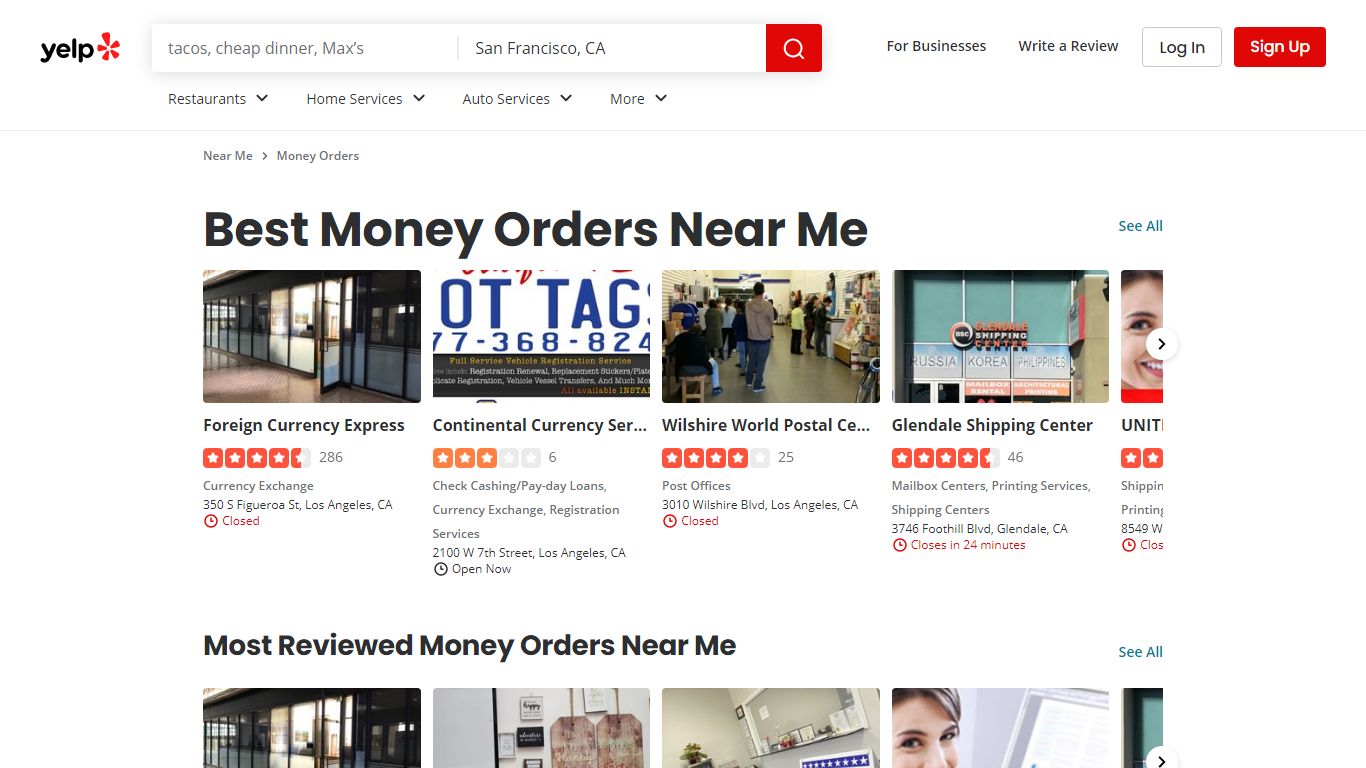
Task: Click address 3746 Foothill Blvd, Glendale
Action: tap(980, 529)
